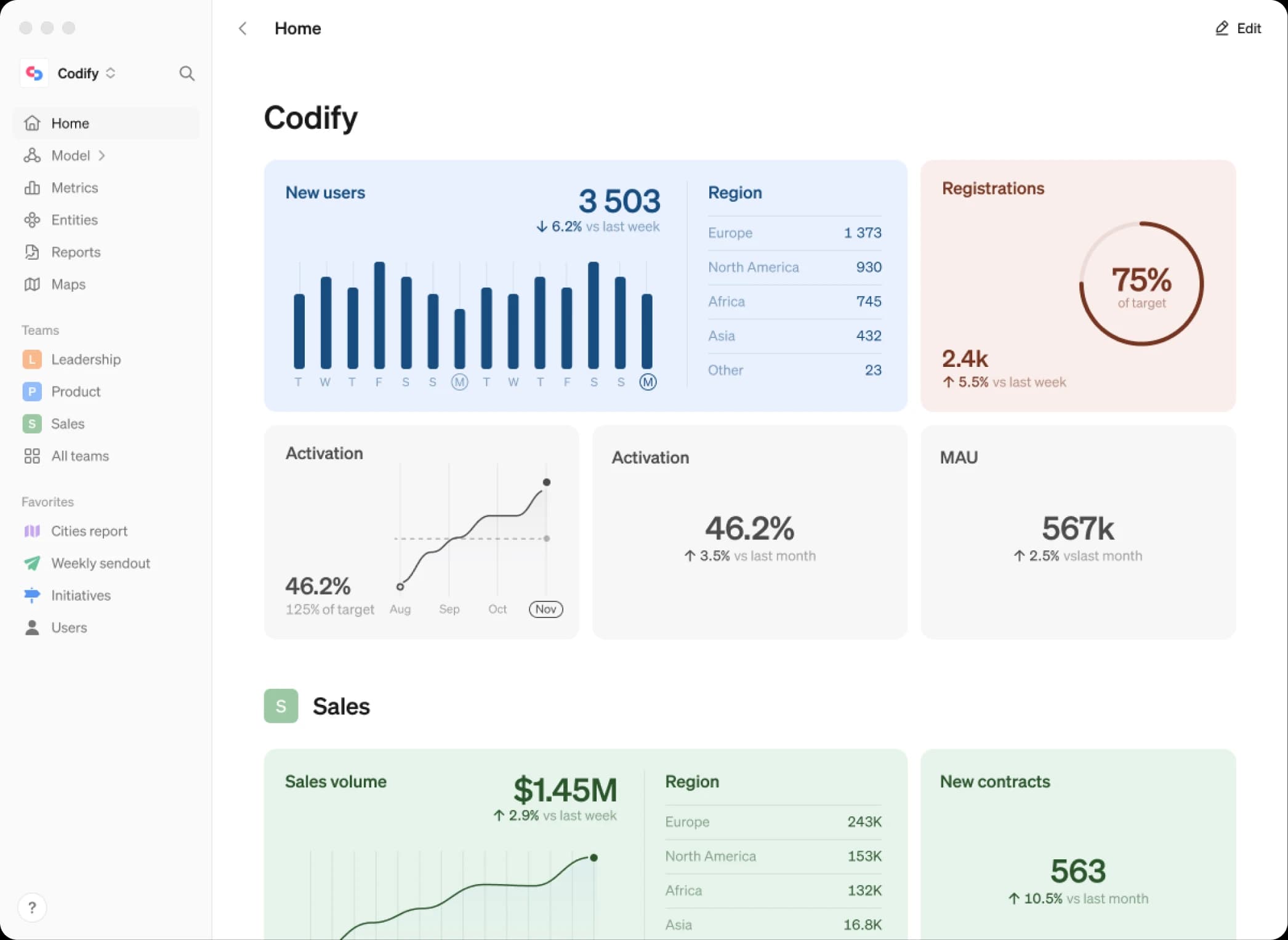Select the last circled M day on the New users chart

point(648,382)
